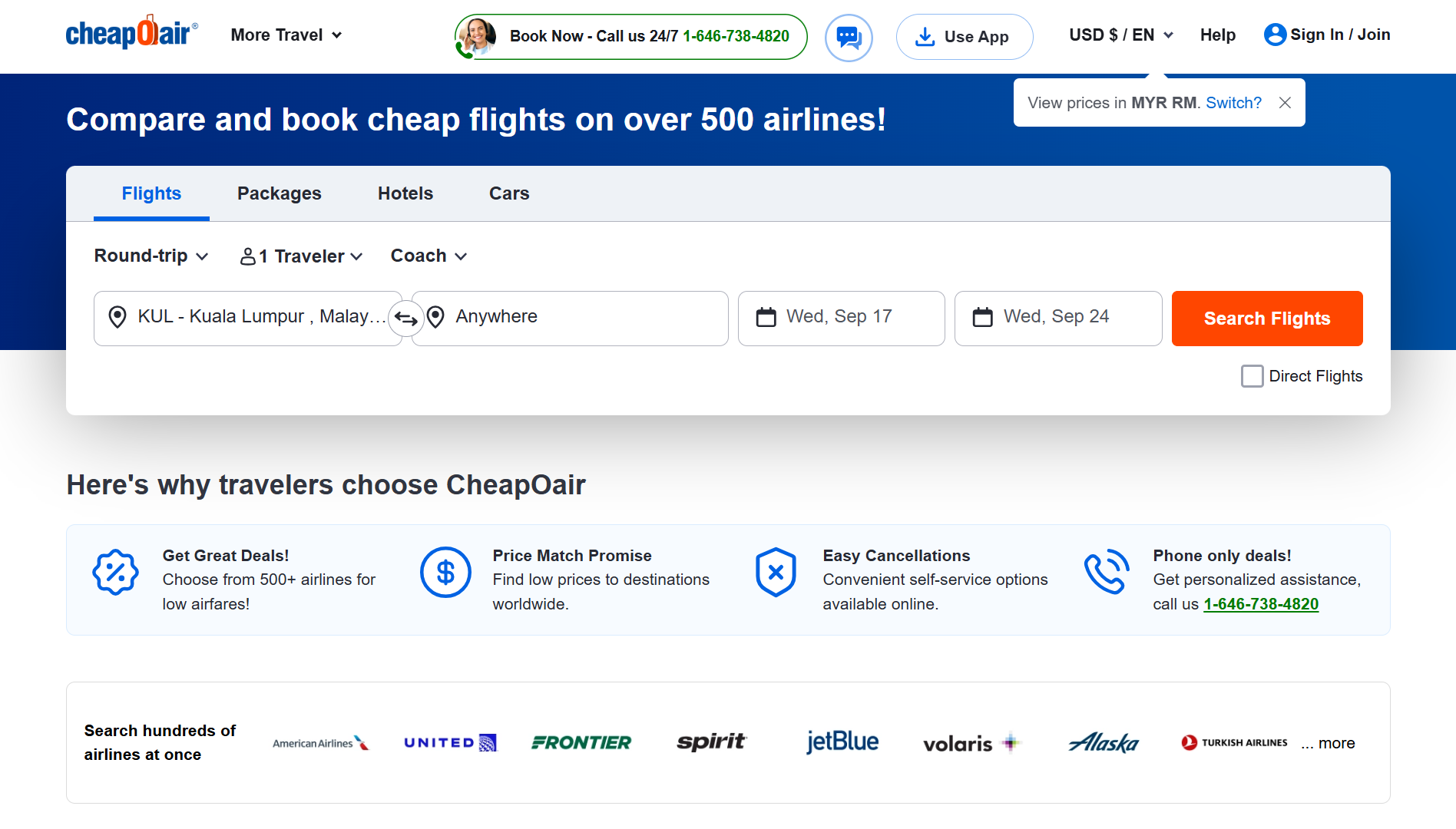Click the Turkish Airlines logo
1456x829 pixels.
1234,742
